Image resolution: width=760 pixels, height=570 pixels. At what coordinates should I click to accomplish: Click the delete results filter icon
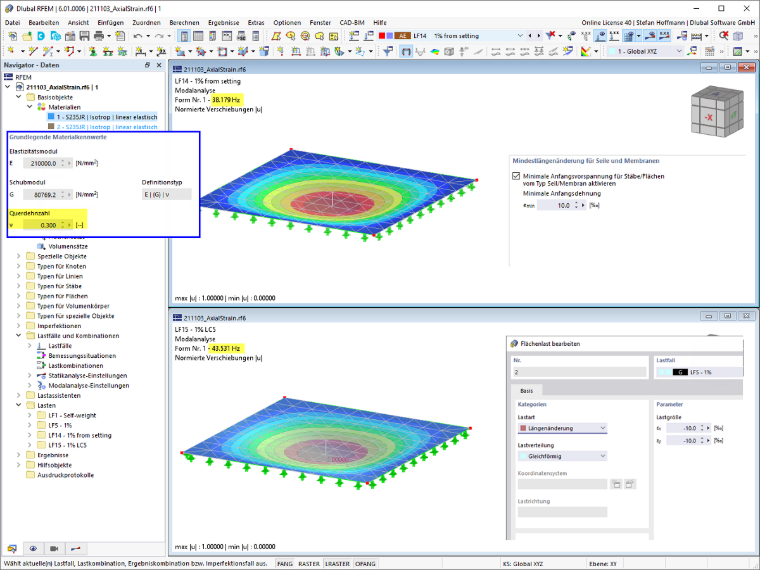coord(550,36)
